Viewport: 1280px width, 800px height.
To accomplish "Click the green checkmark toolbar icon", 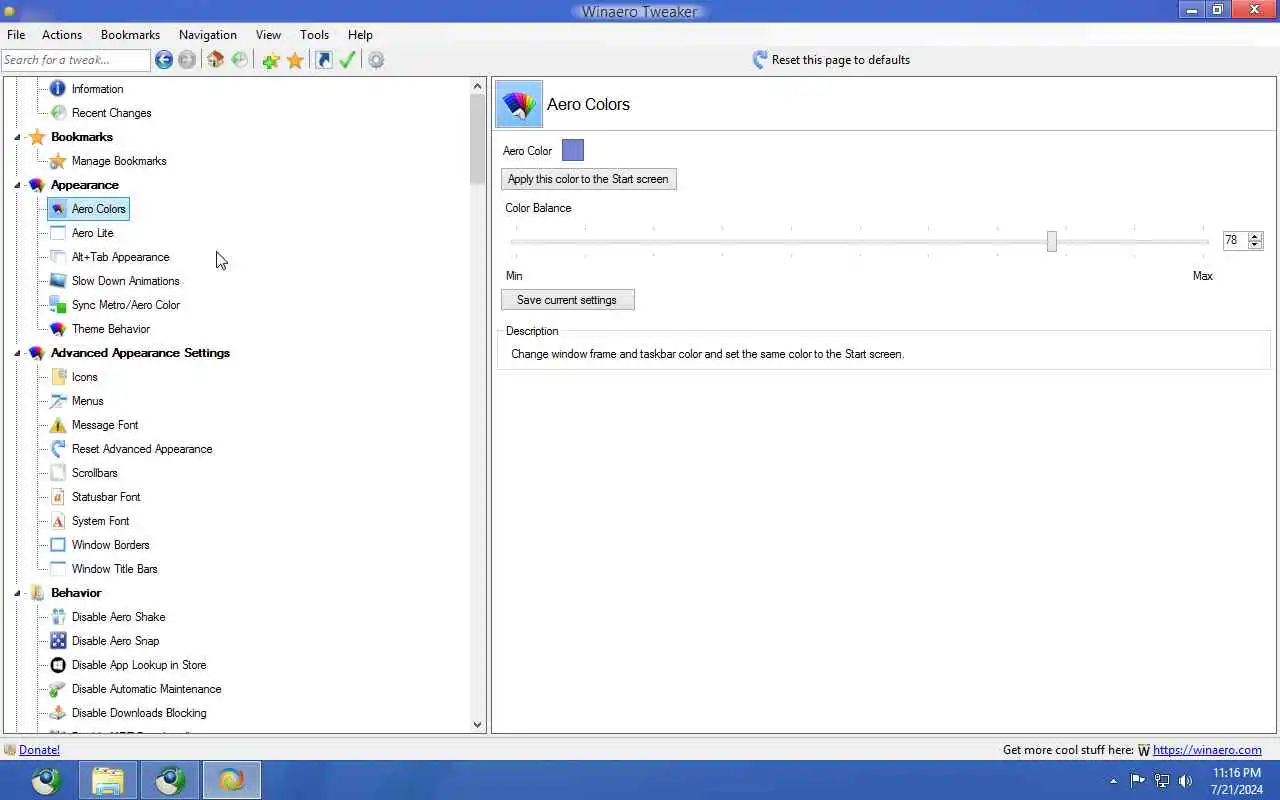I will point(347,60).
